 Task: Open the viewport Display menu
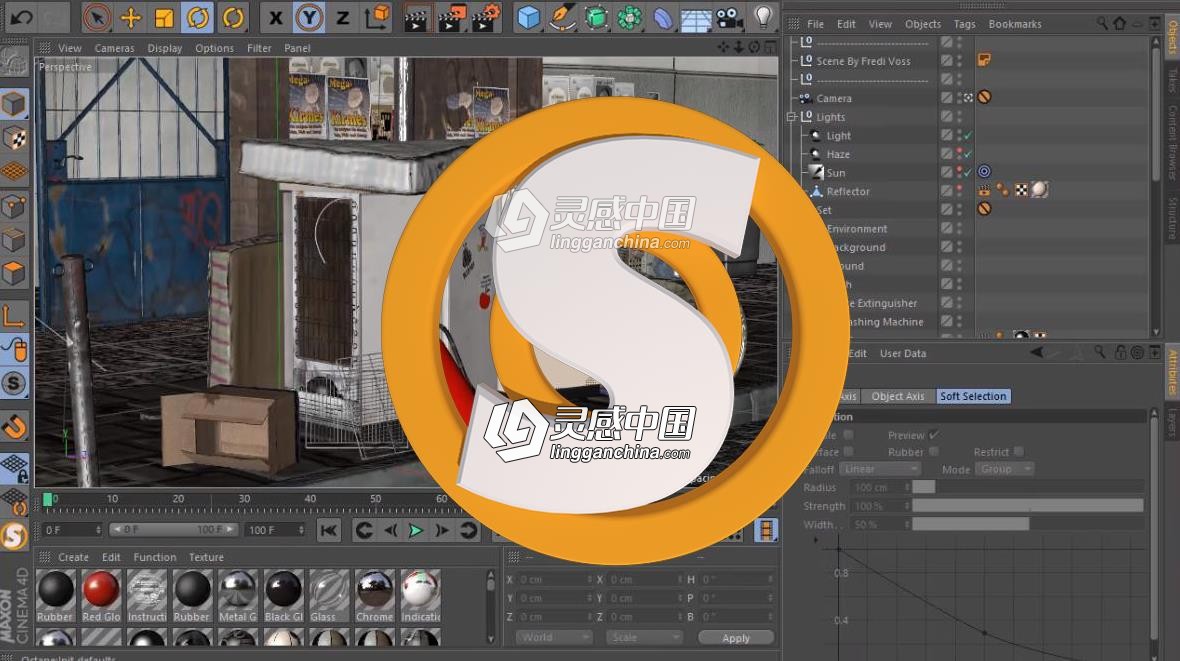click(165, 48)
